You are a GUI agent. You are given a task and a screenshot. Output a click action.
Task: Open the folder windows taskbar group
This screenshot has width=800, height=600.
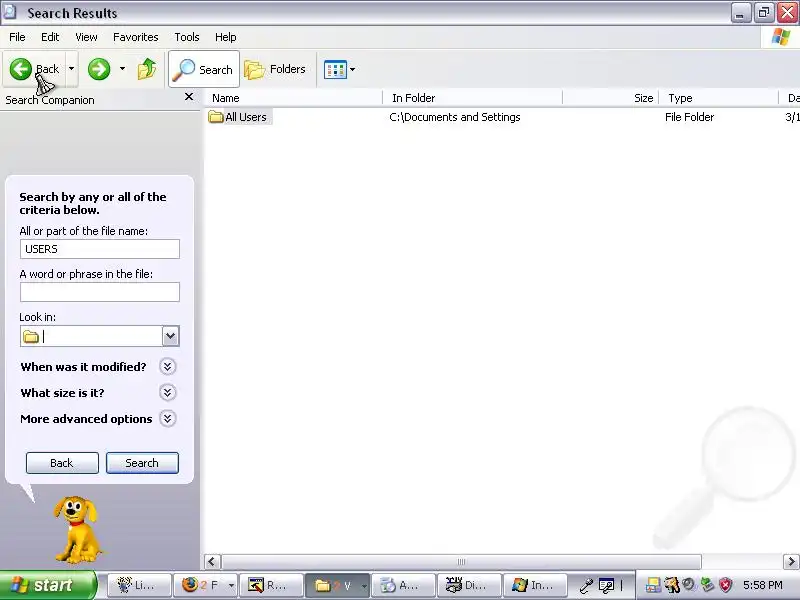338,585
